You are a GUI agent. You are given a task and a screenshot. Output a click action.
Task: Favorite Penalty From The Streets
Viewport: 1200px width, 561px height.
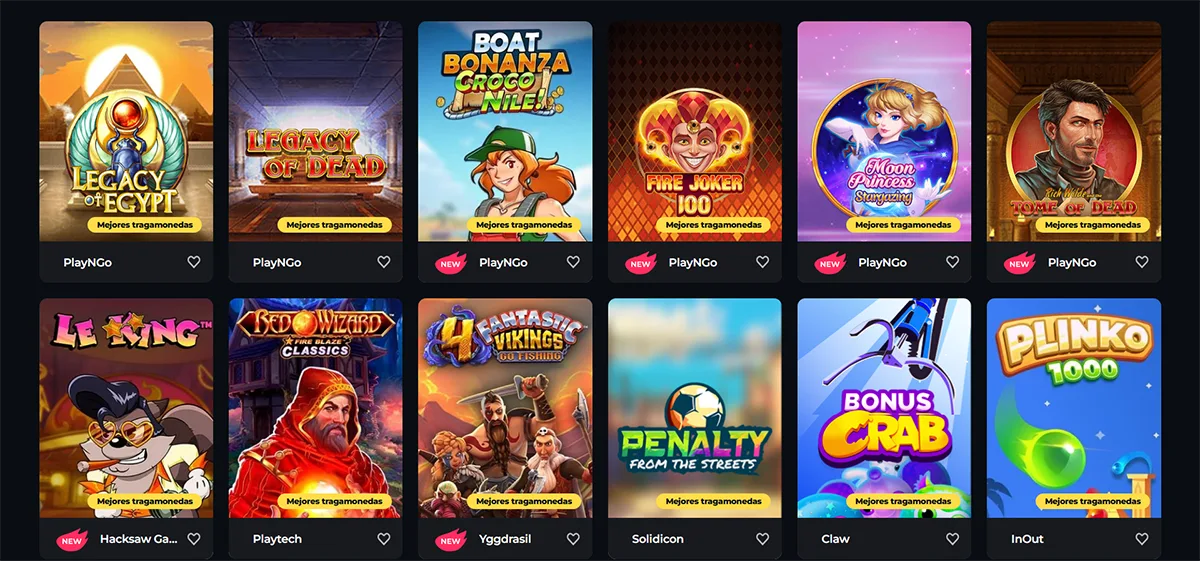[762, 539]
